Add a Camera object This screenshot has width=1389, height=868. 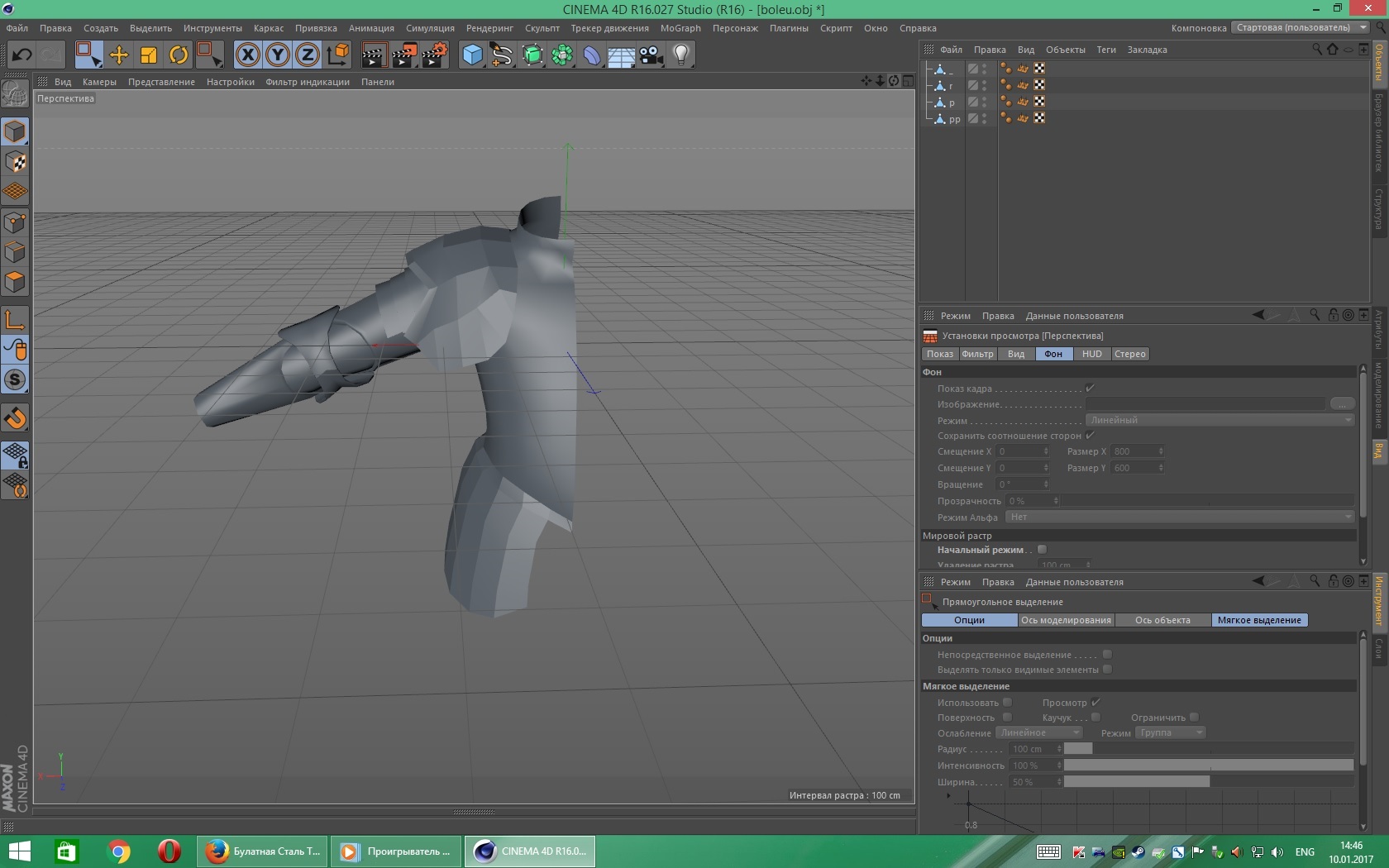(652, 55)
